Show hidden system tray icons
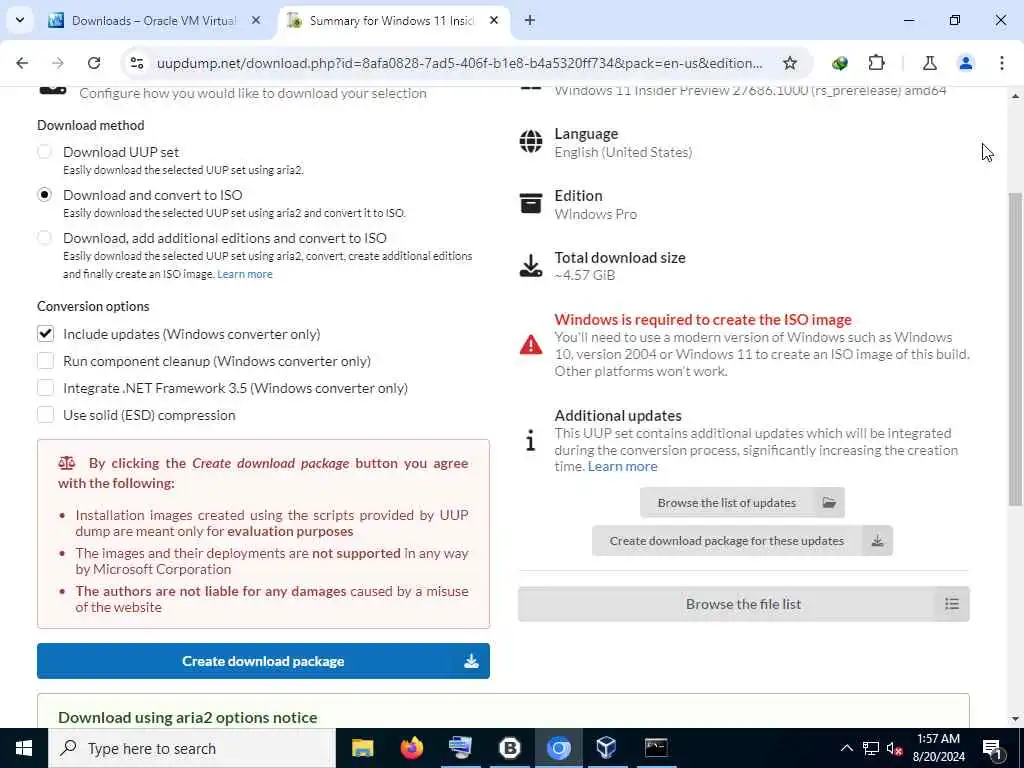 click(846, 748)
